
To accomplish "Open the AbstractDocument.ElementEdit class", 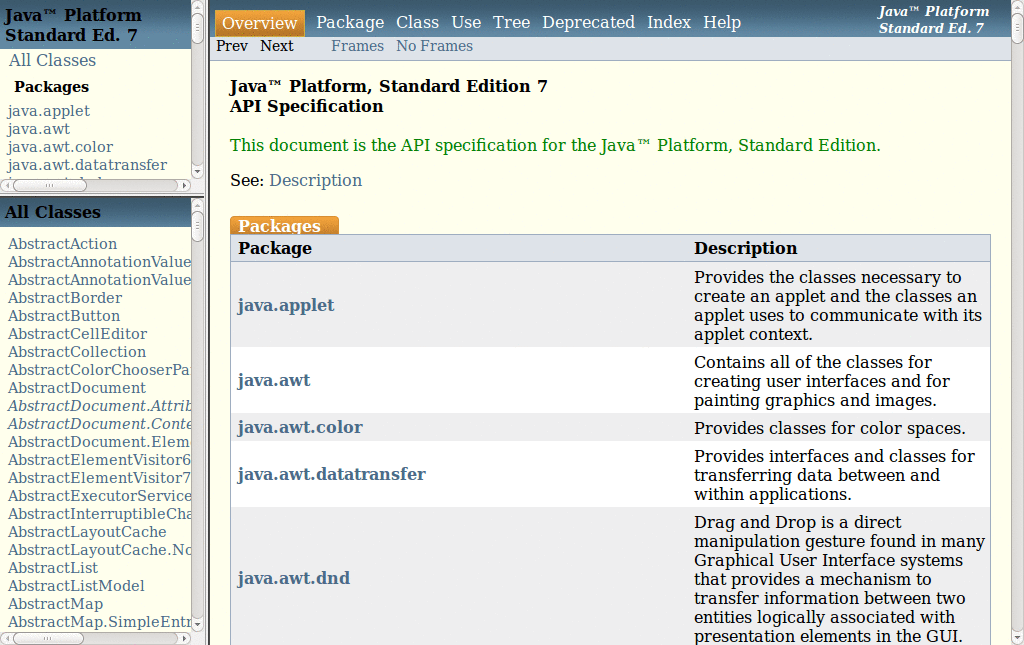I will click(99, 442).
